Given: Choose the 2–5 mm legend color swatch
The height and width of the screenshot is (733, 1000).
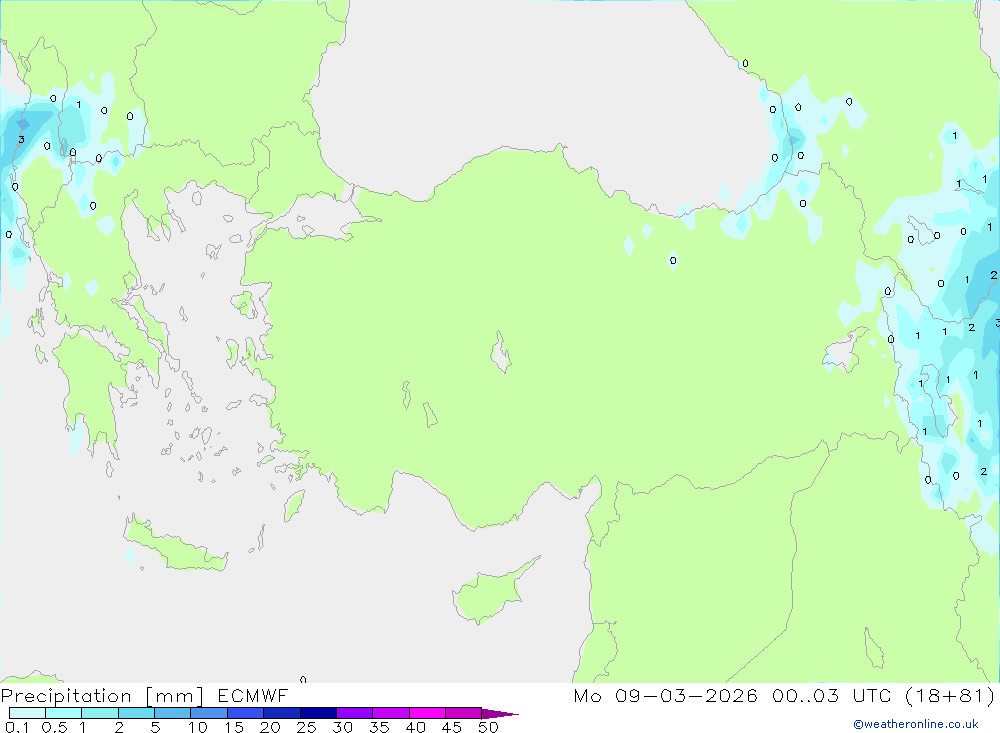Looking at the screenshot, I should 136,713.
